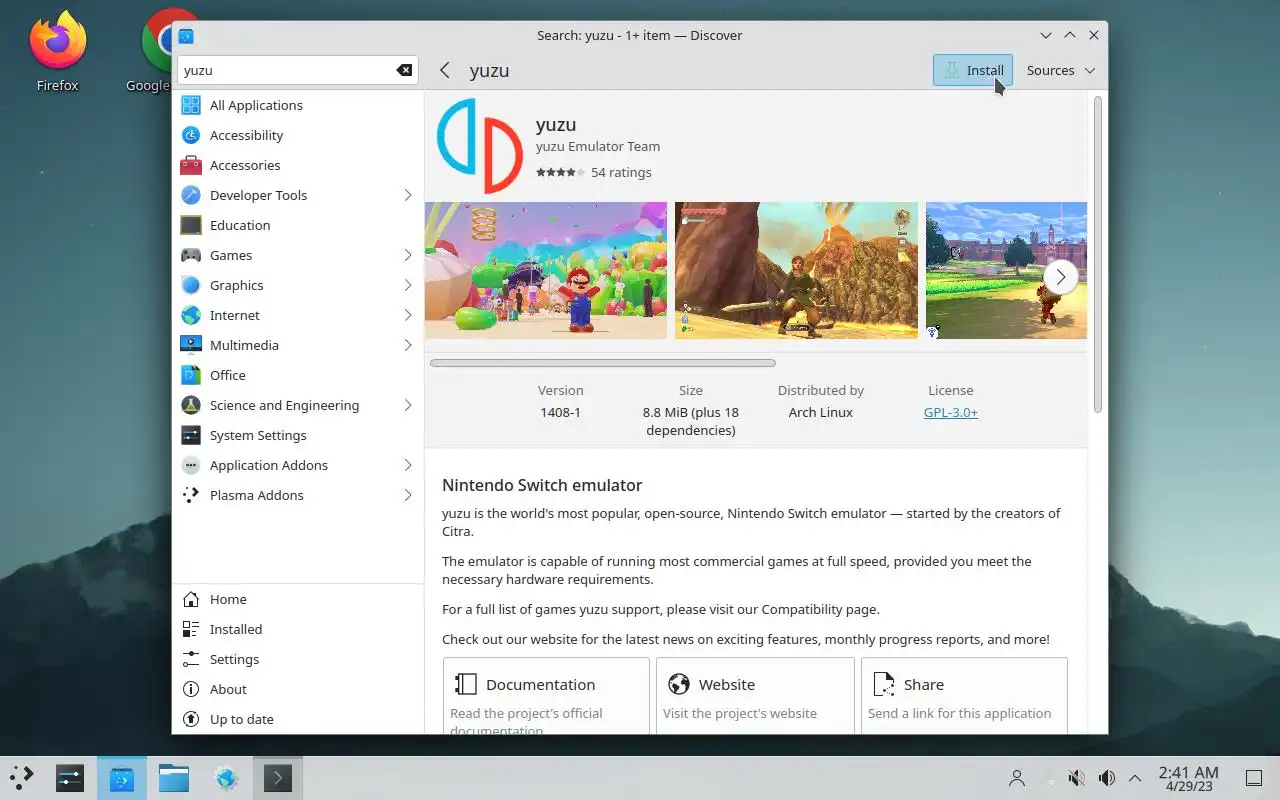Open Discover Settings sliders icon
This screenshot has height=800, width=1280.
click(191, 659)
